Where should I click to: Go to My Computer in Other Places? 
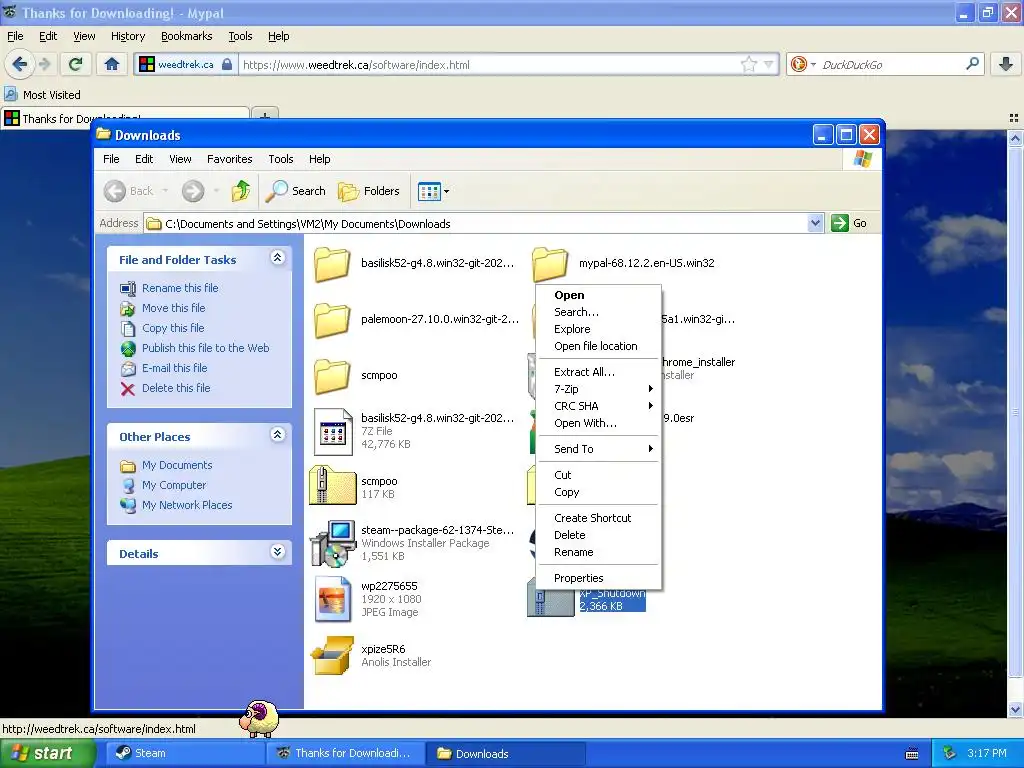[174, 485]
